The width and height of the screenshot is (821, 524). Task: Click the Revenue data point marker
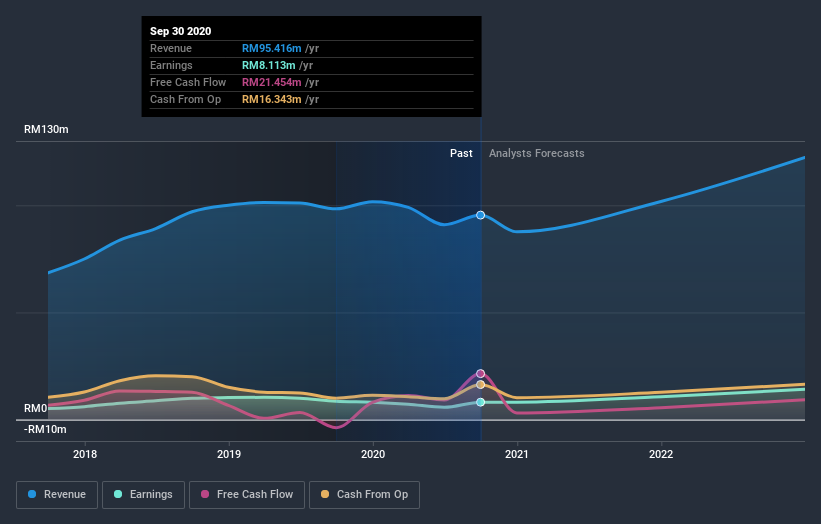(x=480, y=215)
